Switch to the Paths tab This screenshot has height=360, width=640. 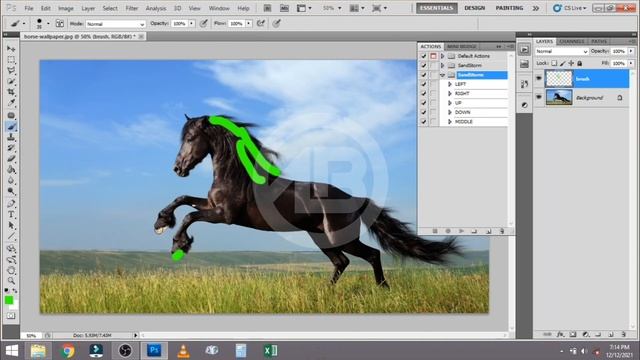599,41
